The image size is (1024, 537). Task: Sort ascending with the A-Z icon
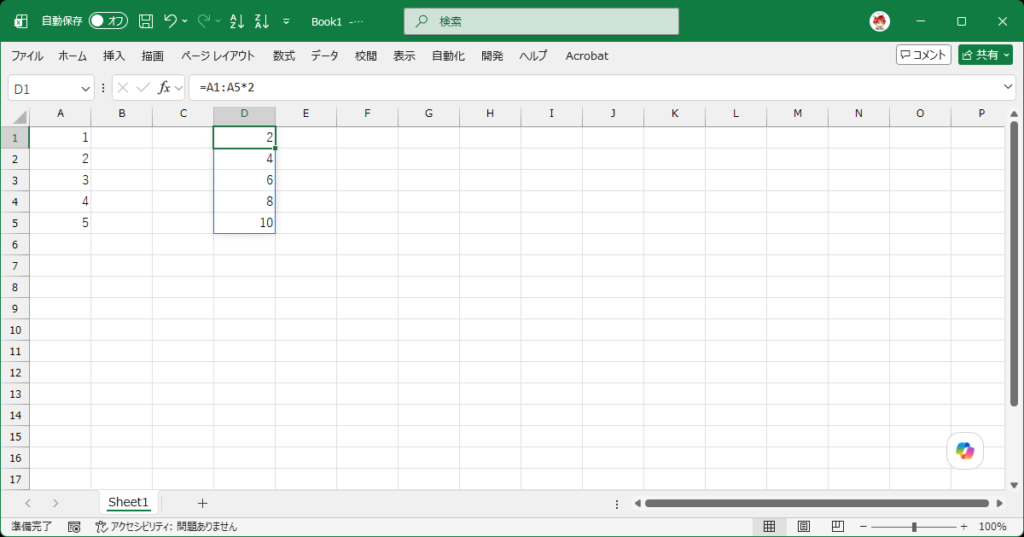point(237,22)
